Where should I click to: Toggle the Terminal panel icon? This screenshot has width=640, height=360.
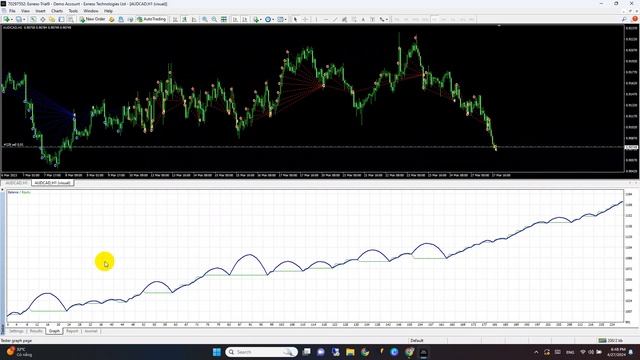(61, 19)
